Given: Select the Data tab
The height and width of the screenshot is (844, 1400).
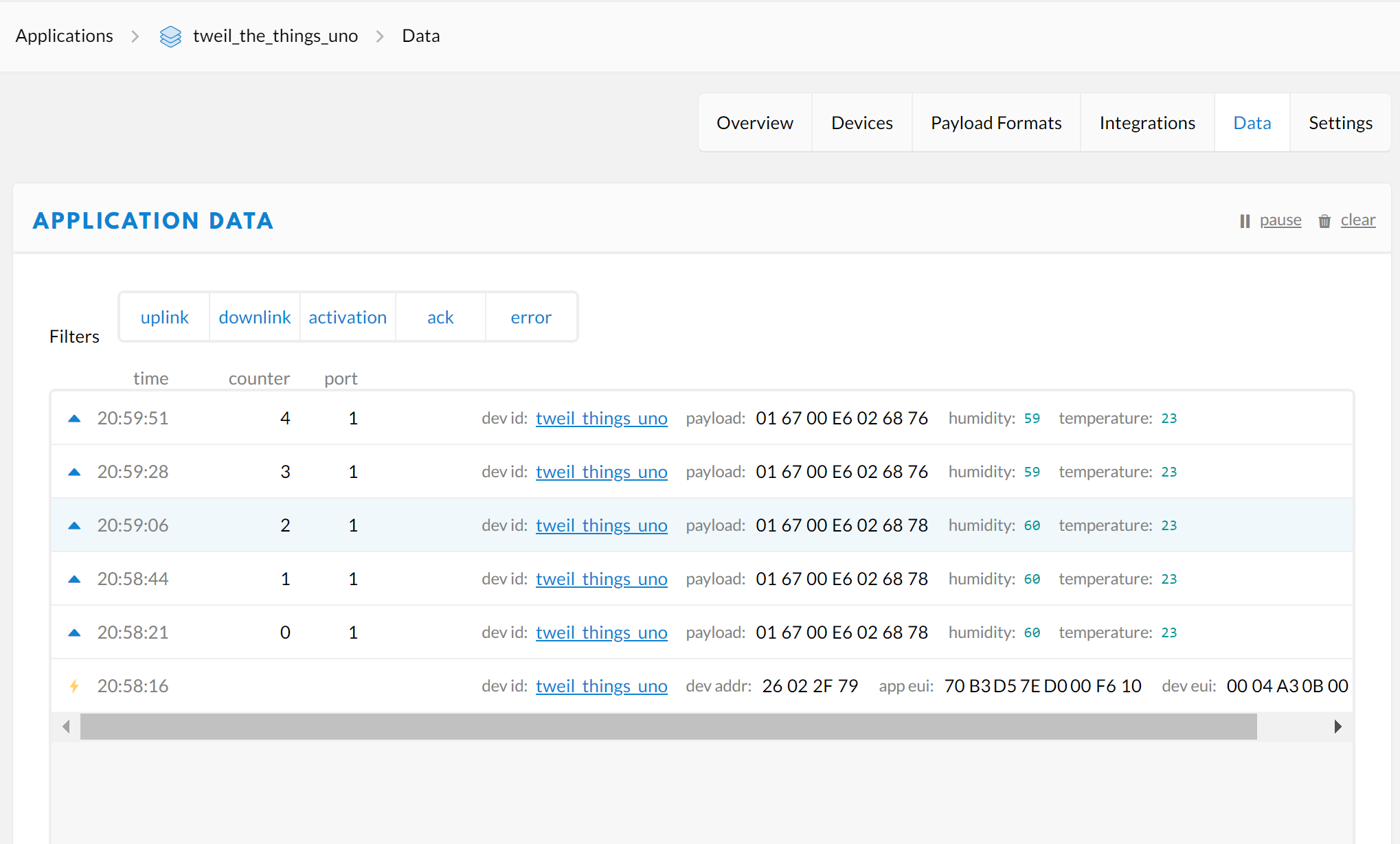Looking at the screenshot, I should tap(1252, 123).
